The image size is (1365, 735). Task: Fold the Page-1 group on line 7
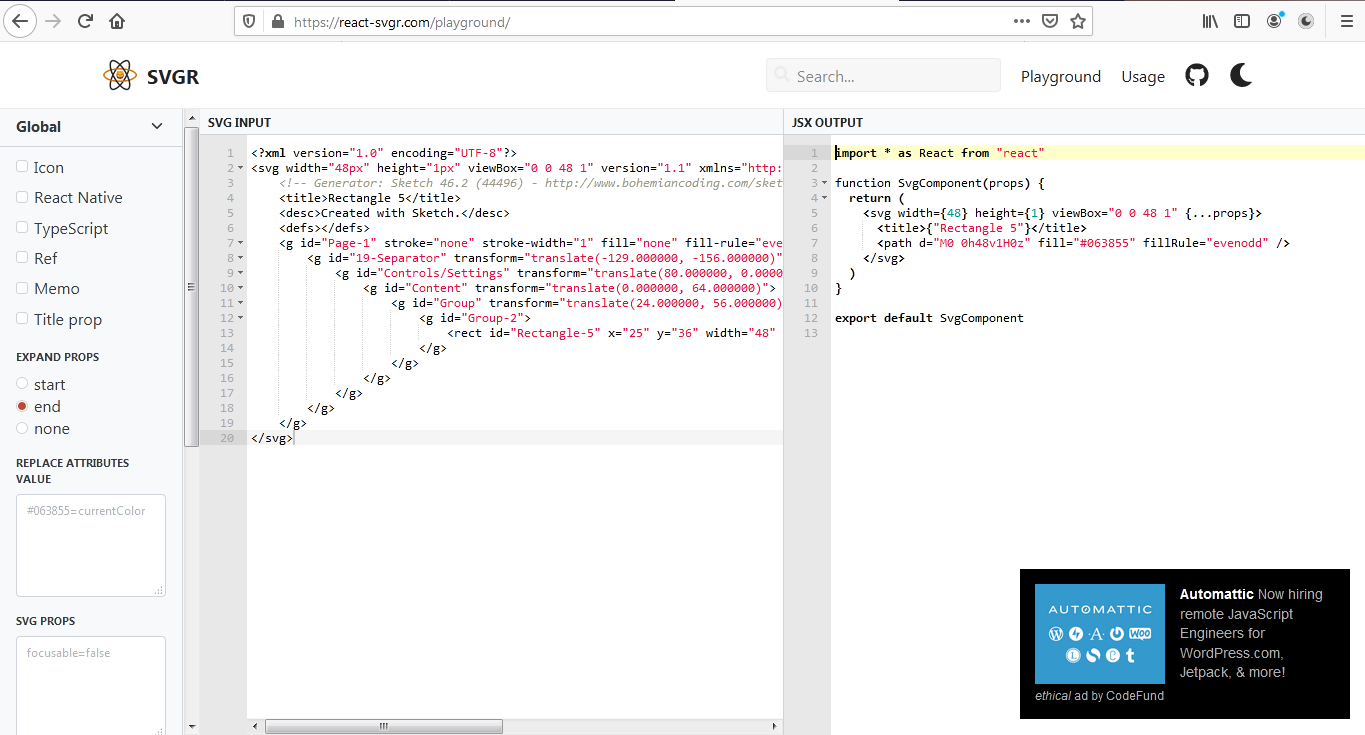(242, 243)
